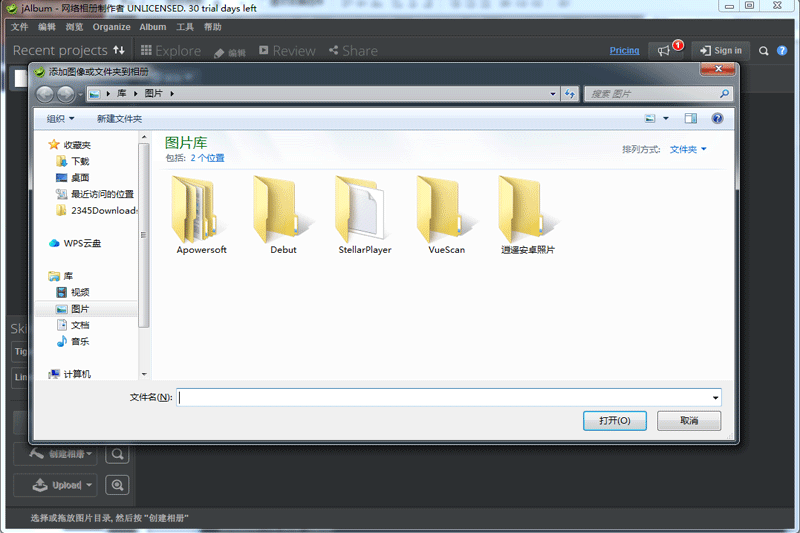Click the 打开(O) button
Image resolution: width=800 pixels, height=533 pixels.
[614, 421]
